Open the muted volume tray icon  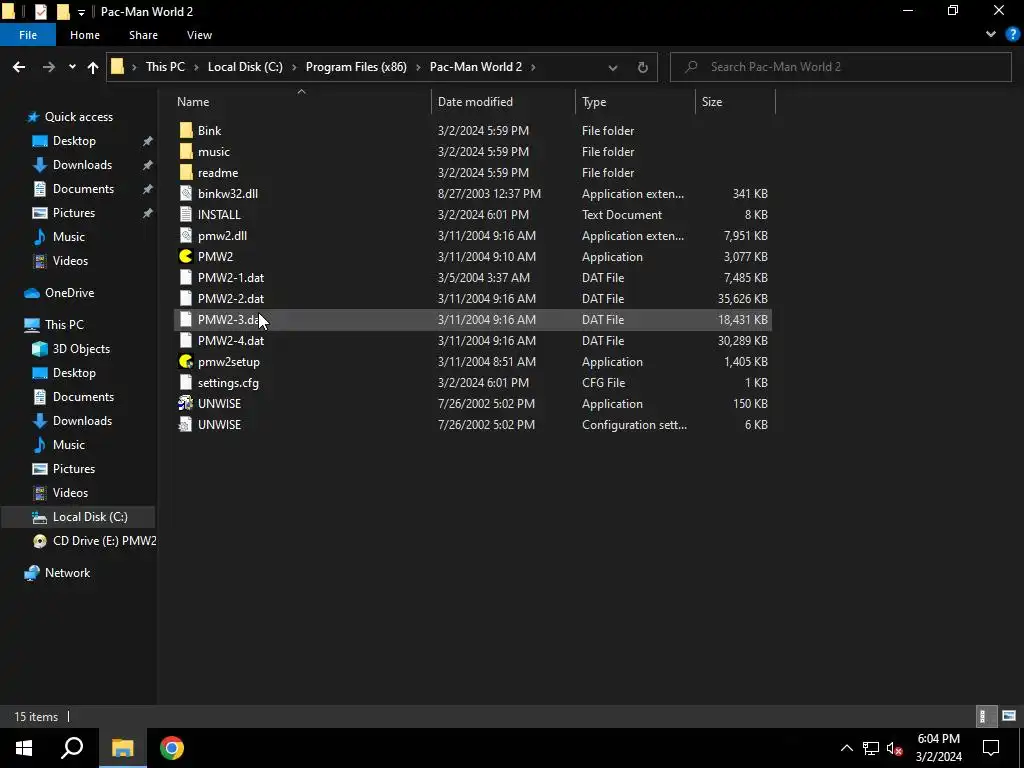coord(895,748)
